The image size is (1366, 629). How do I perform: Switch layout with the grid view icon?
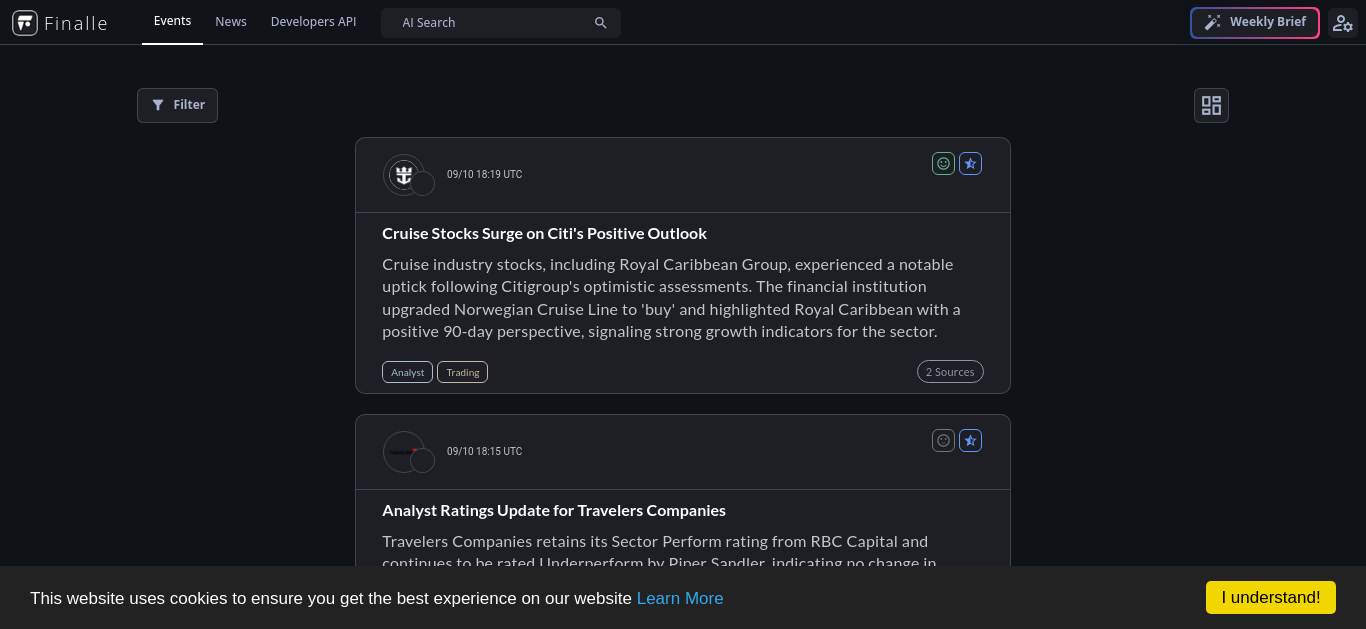(1211, 105)
